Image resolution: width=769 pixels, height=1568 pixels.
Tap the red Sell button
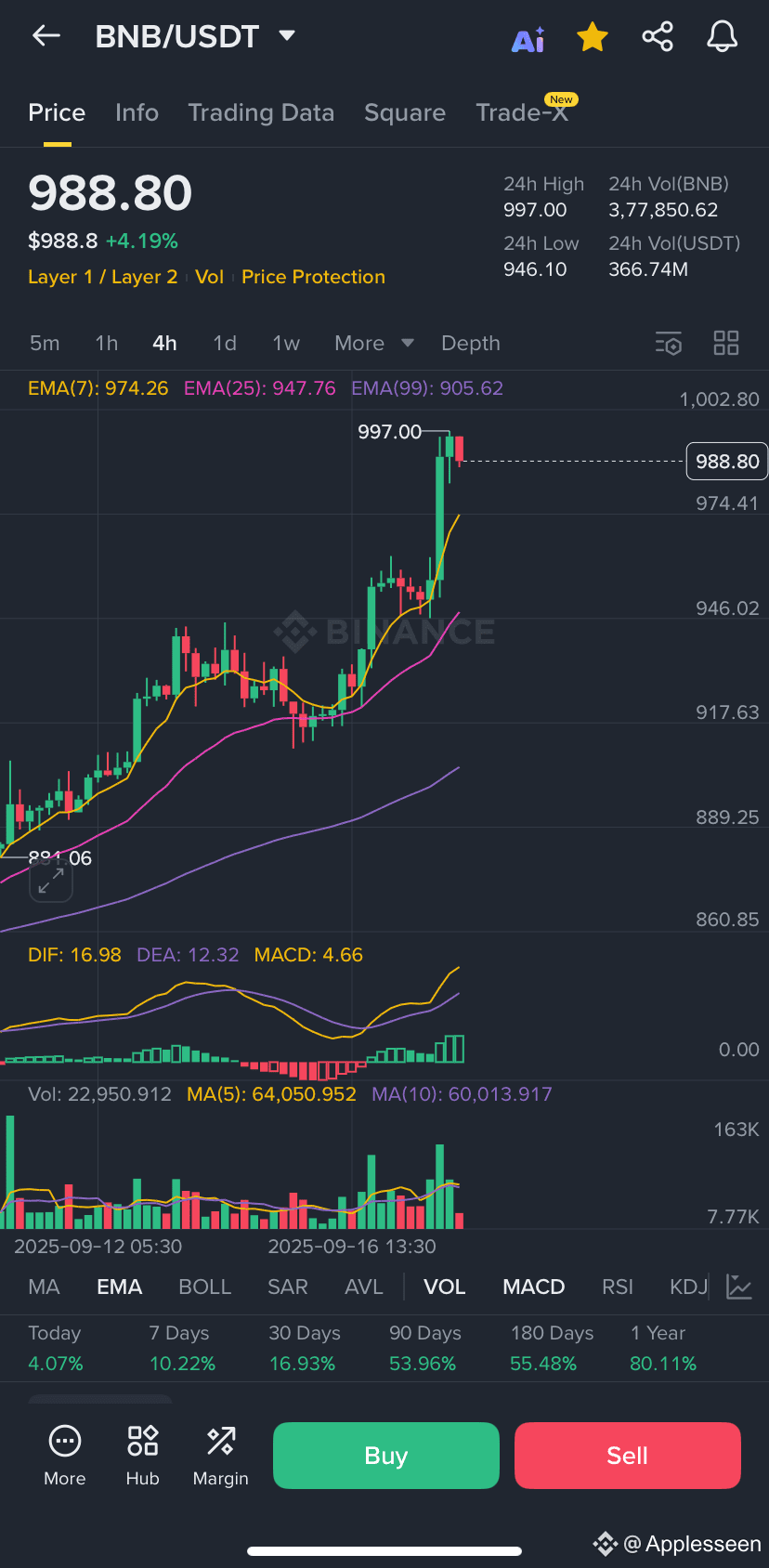coord(628,1456)
